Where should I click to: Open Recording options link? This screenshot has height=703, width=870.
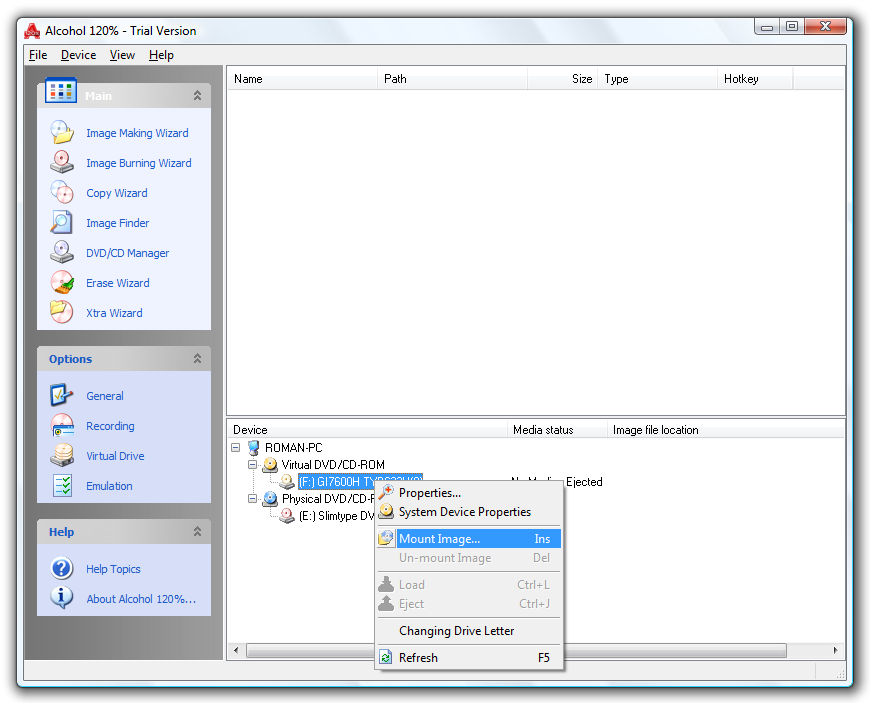click(x=110, y=426)
